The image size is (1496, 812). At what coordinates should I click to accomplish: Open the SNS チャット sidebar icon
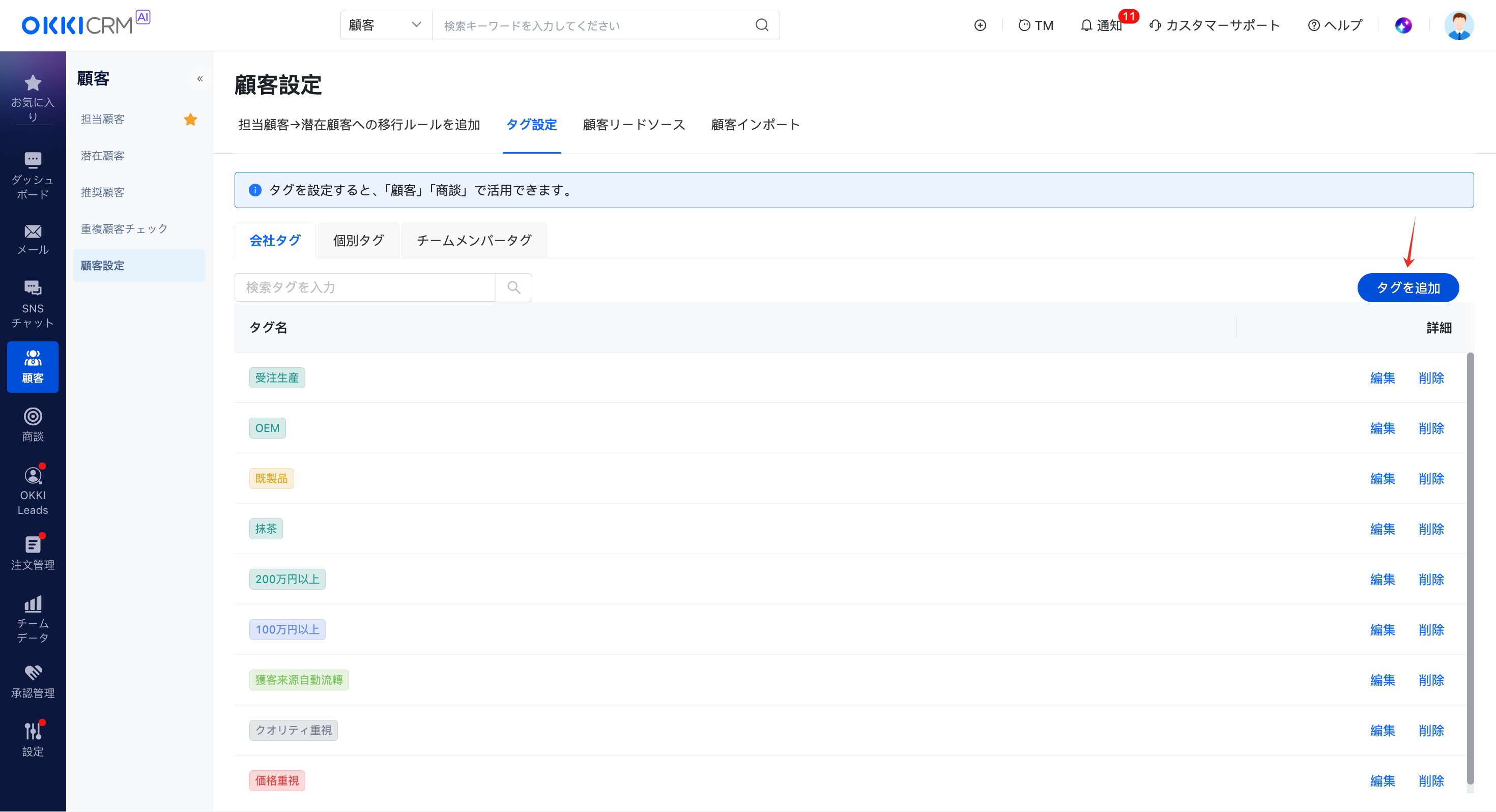click(33, 288)
